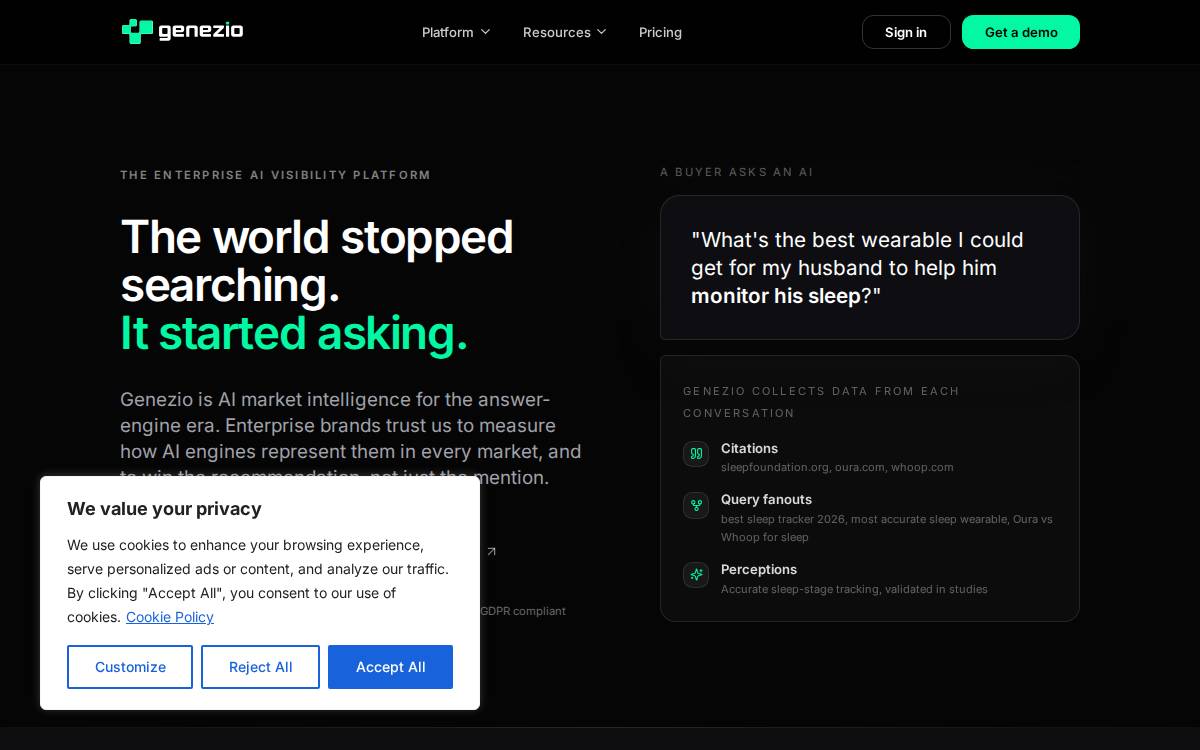Click the genezio wordmark text

201,31
